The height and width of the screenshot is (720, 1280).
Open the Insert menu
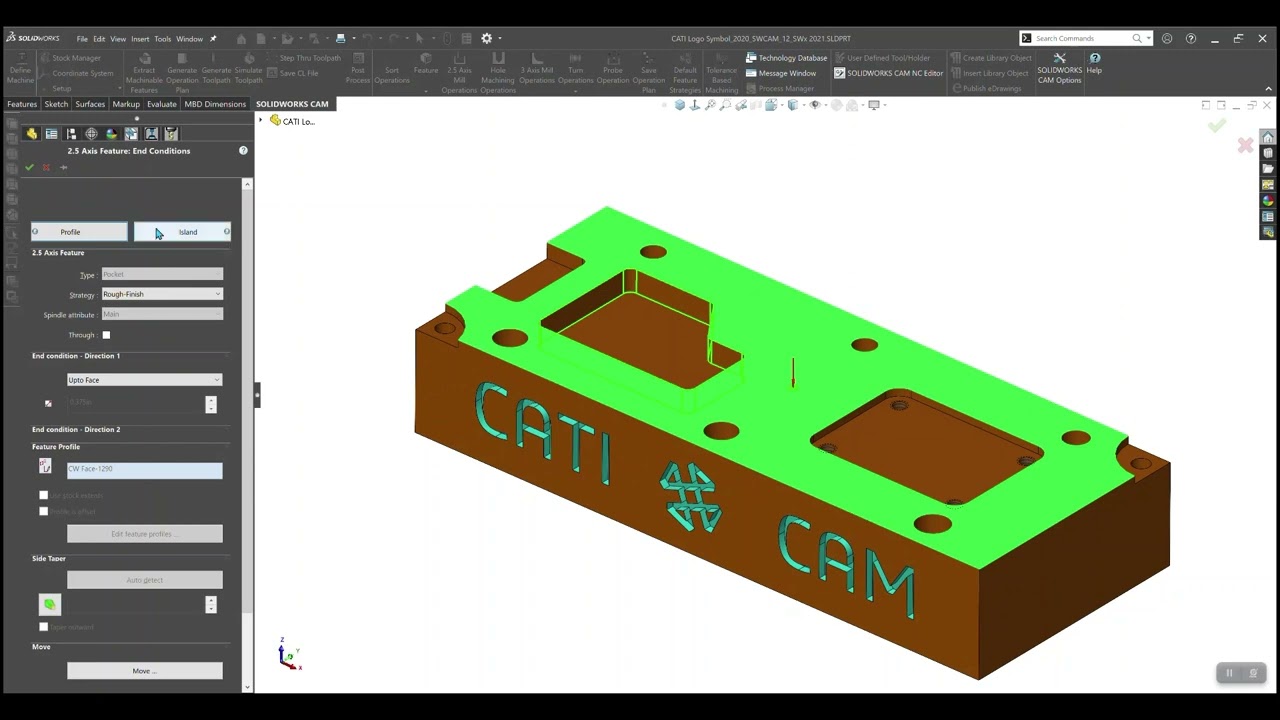click(140, 39)
